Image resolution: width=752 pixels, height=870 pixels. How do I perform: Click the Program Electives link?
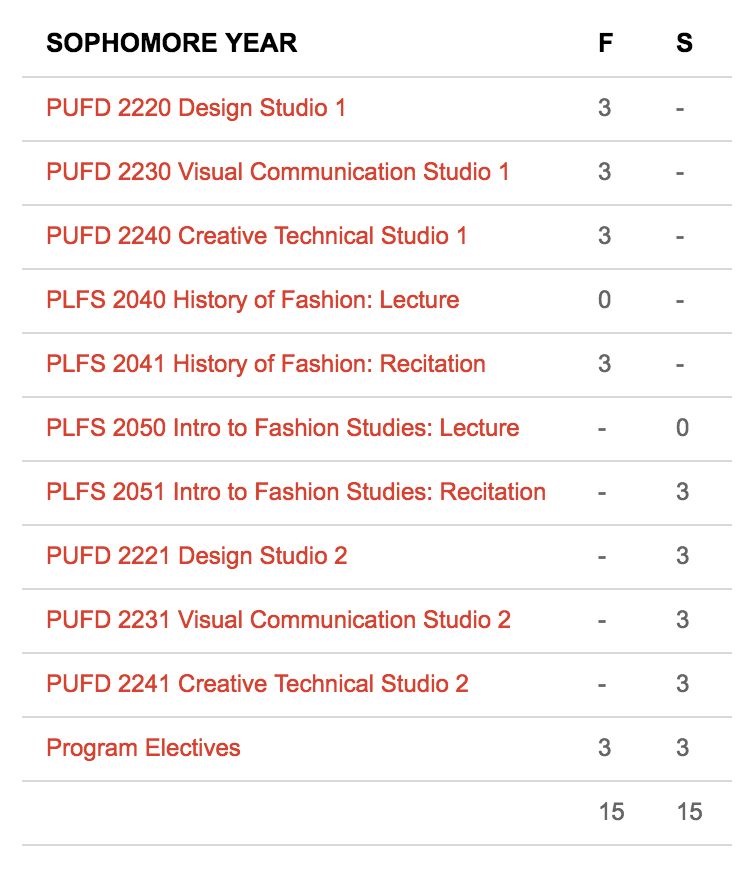point(143,748)
